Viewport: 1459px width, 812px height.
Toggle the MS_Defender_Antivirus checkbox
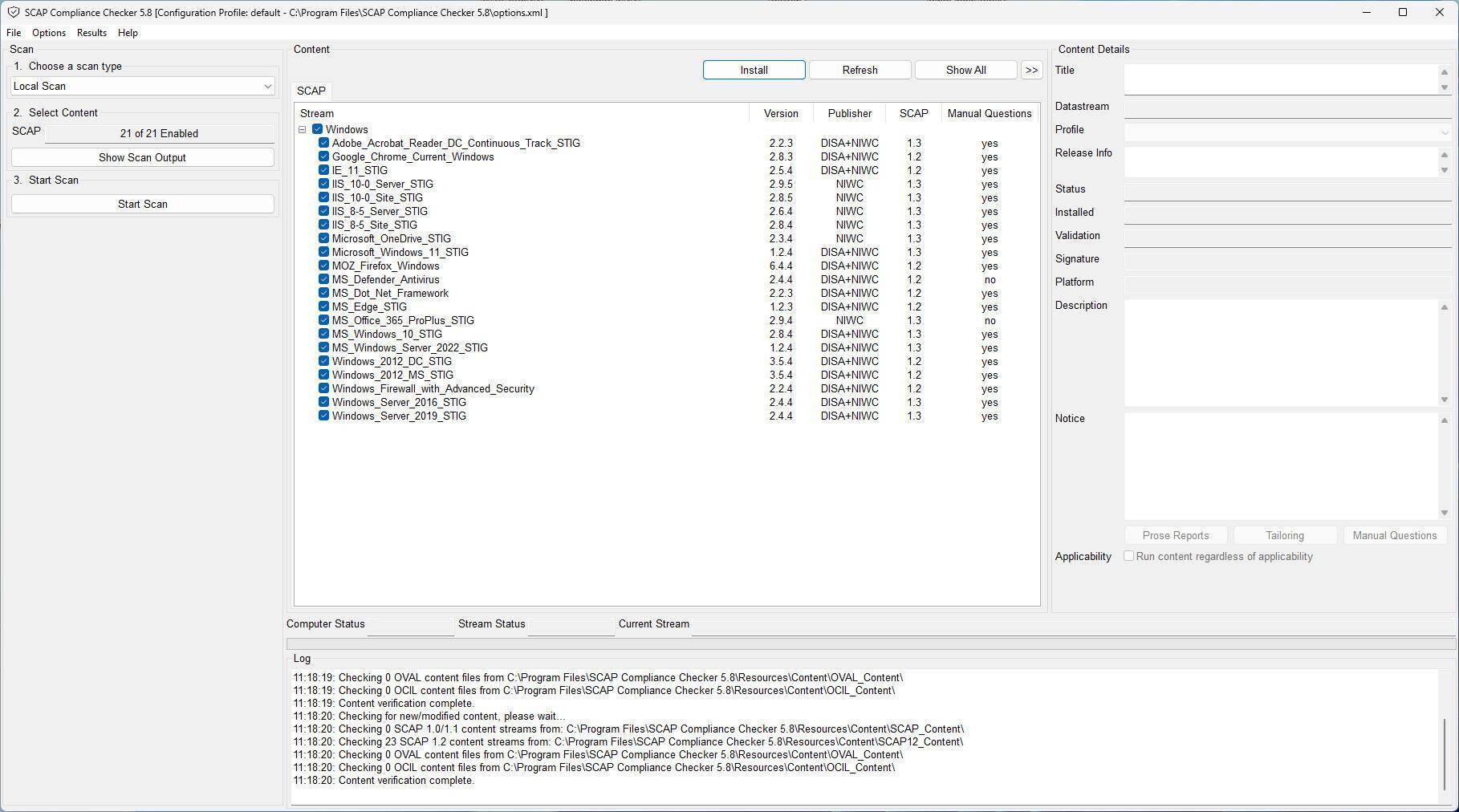(x=323, y=279)
